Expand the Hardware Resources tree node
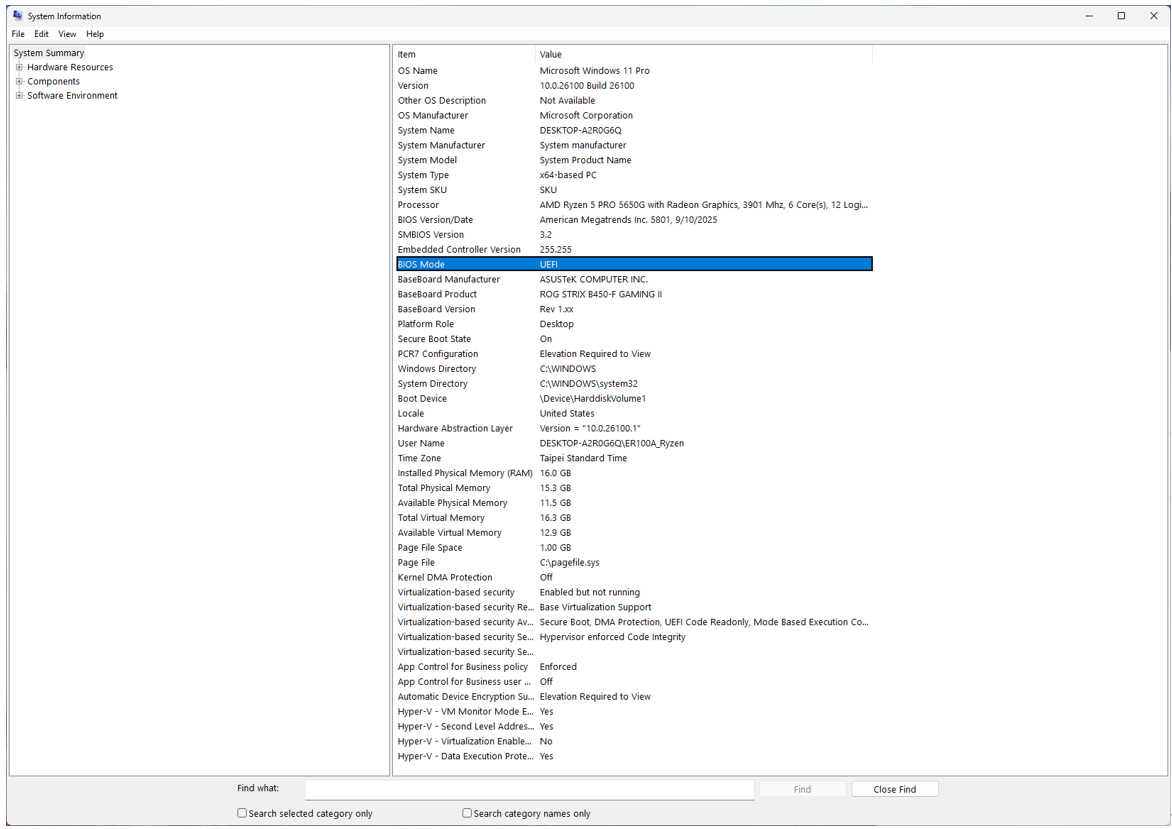Viewport: 1172px width, 829px height. (x=19, y=68)
